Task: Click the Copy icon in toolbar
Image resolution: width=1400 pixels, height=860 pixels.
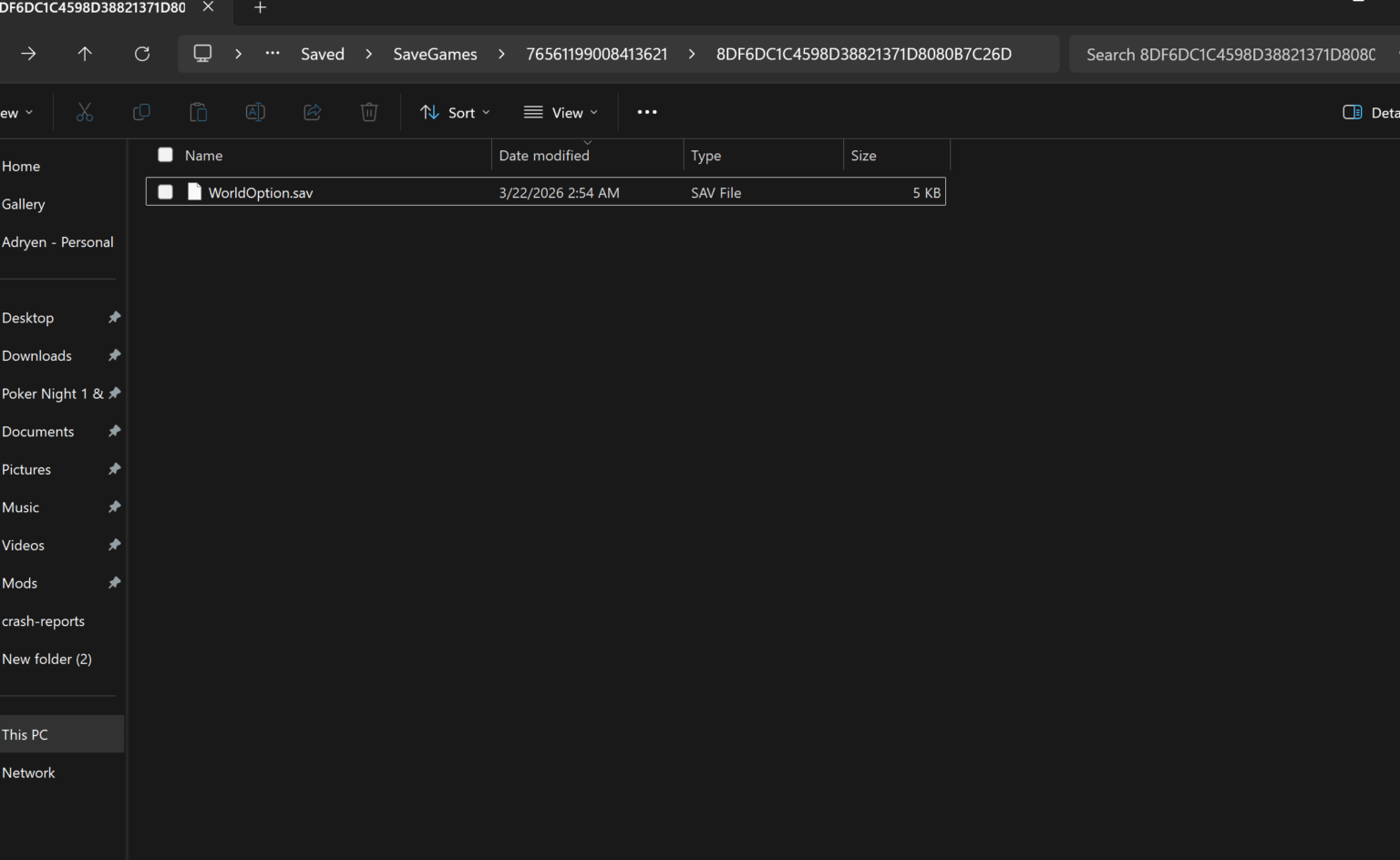Action: click(x=141, y=112)
